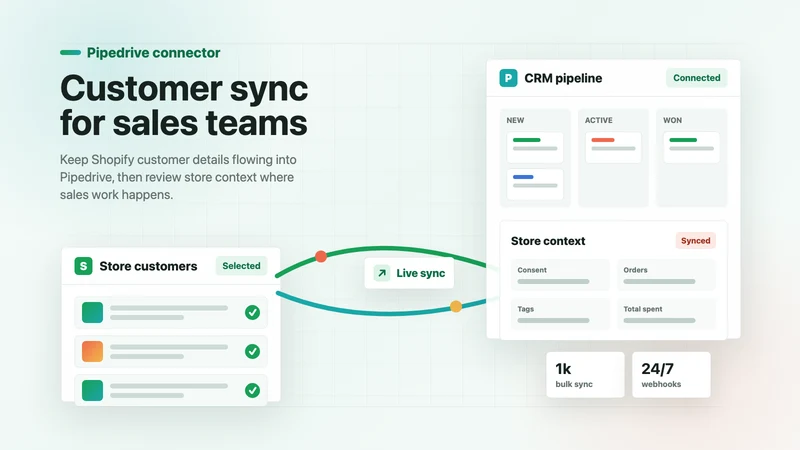Click the Store customers title

(148, 266)
